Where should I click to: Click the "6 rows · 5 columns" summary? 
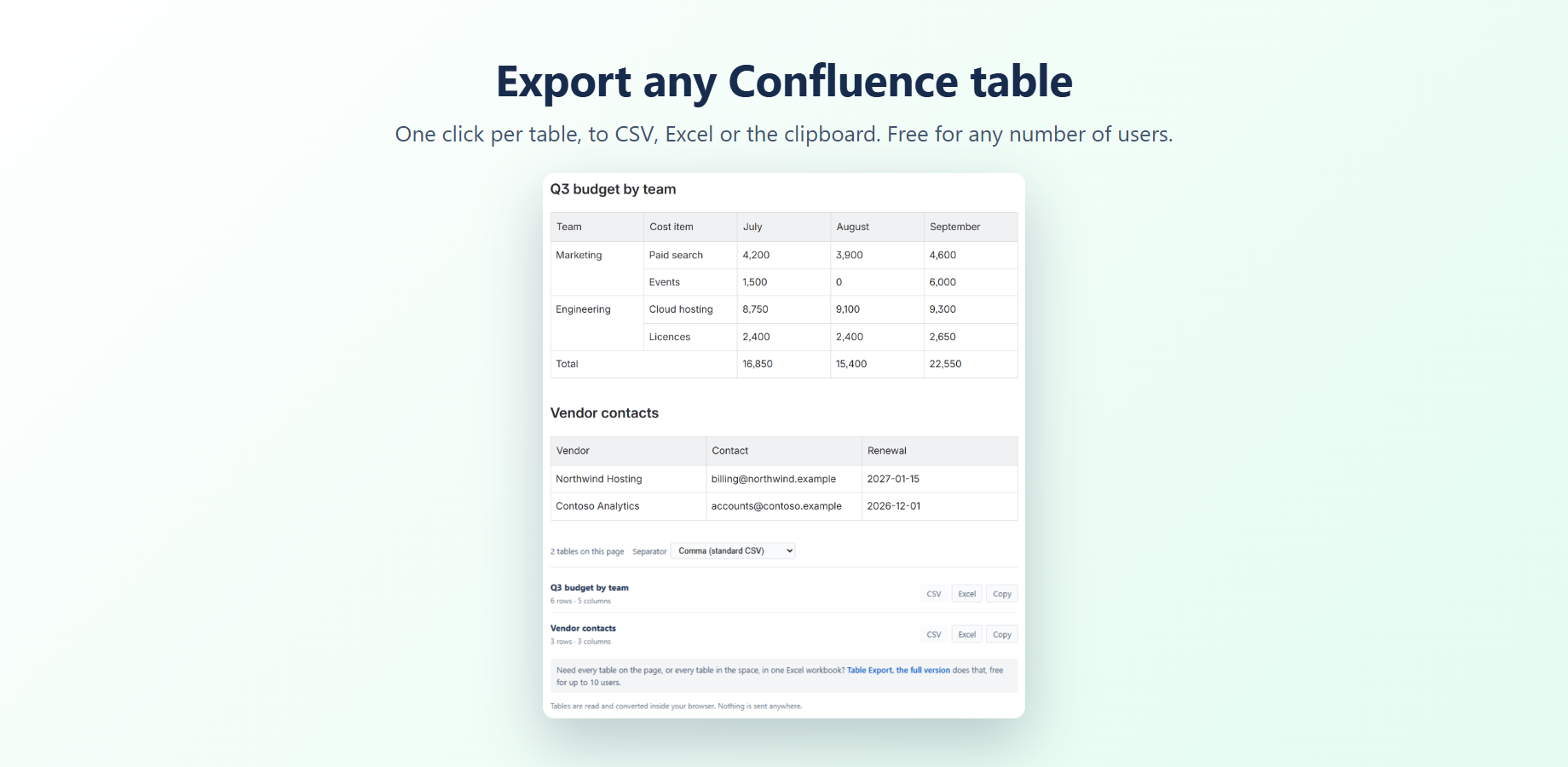[580, 601]
